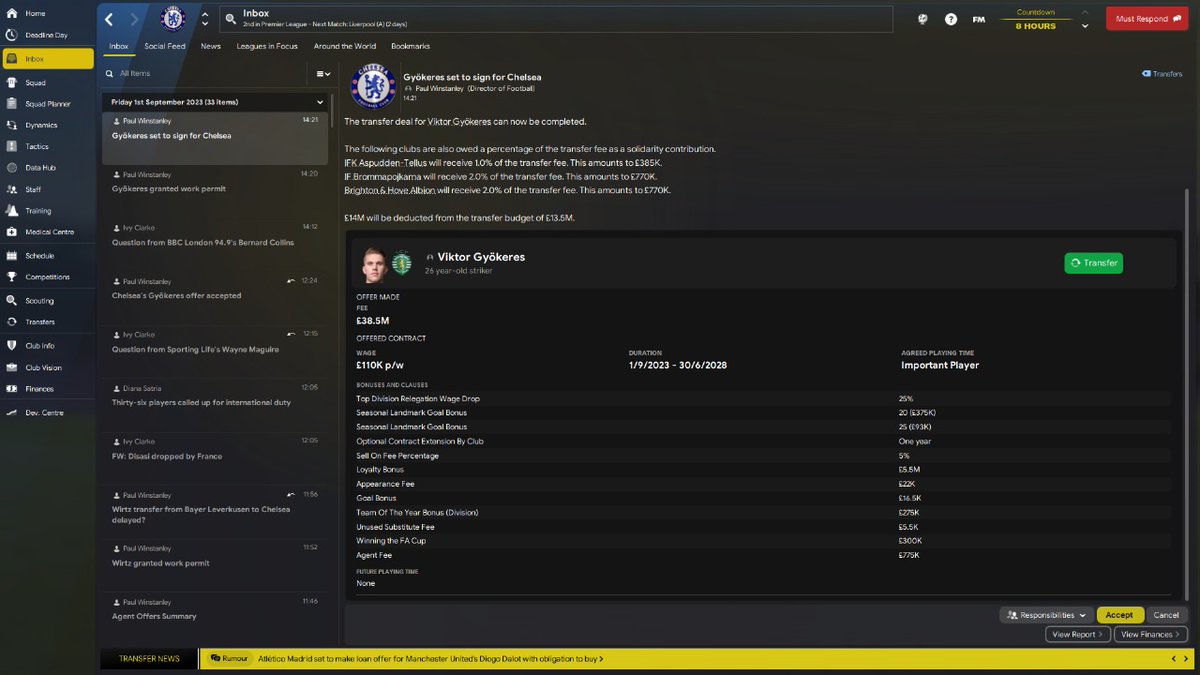
Task: Collapse the Friday 1st September message group
Action: pyautogui.click(x=320, y=101)
